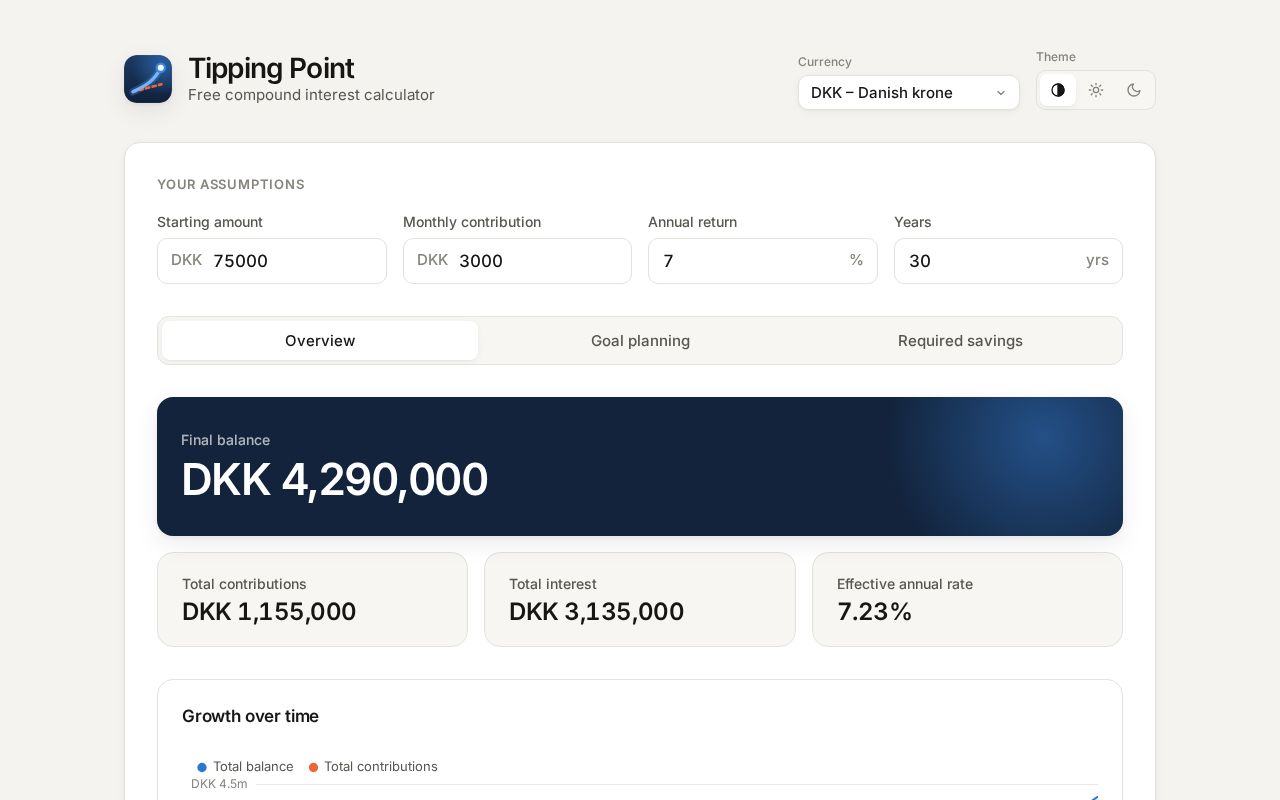Click the effective annual rate 7.23%
The width and height of the screenshot is (1280, 800).
coord(874,612)
